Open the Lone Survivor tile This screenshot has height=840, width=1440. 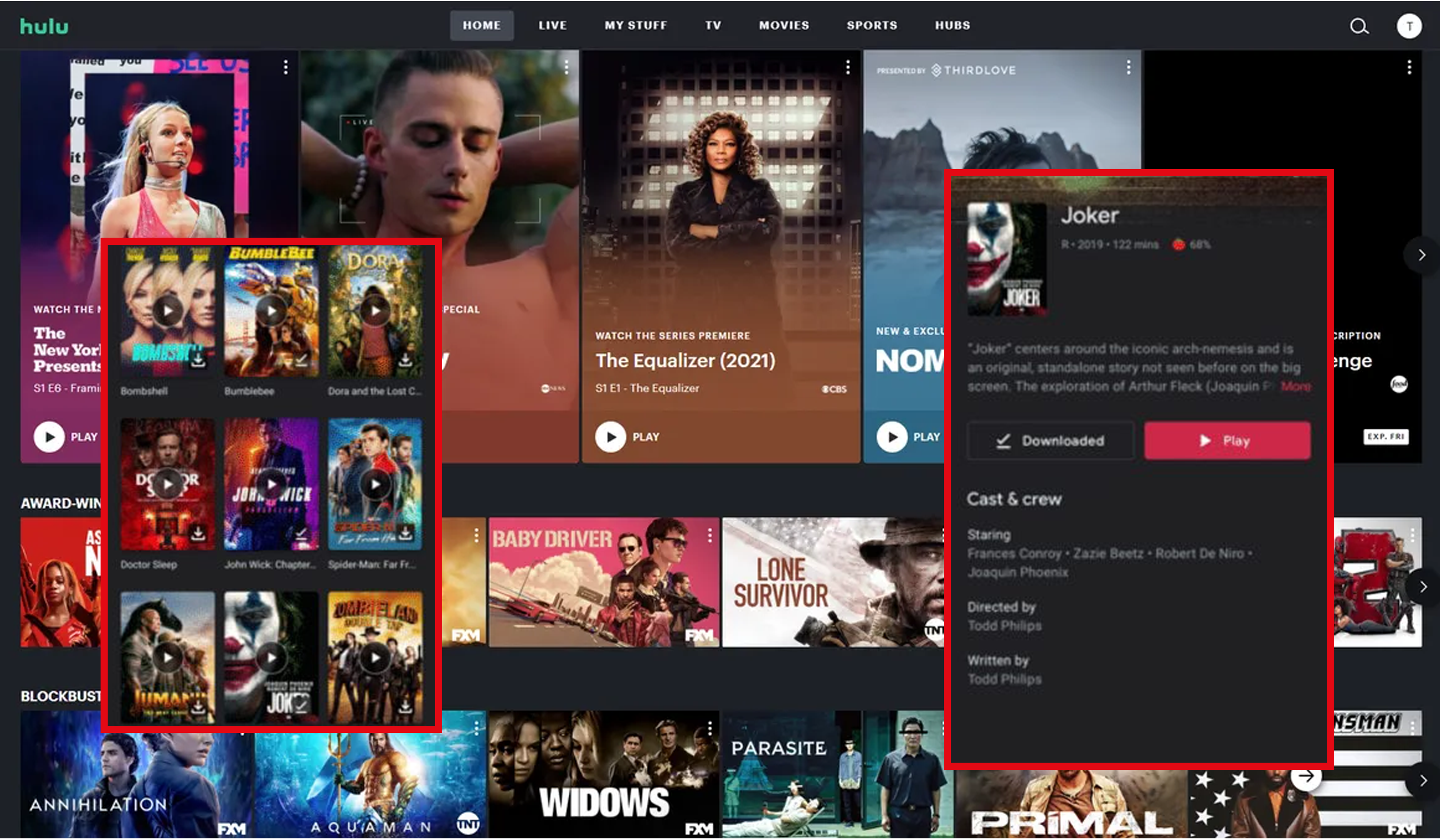833,582
